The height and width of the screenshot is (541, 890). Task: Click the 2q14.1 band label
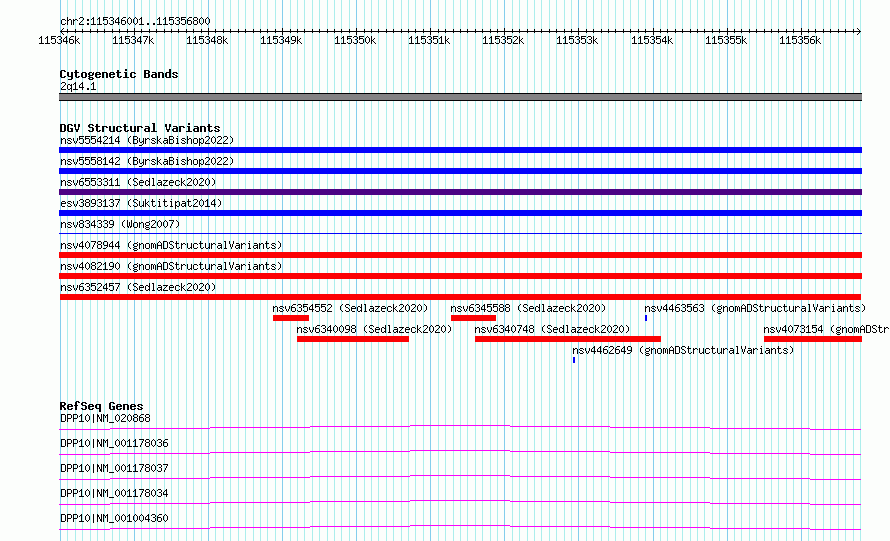78,86
